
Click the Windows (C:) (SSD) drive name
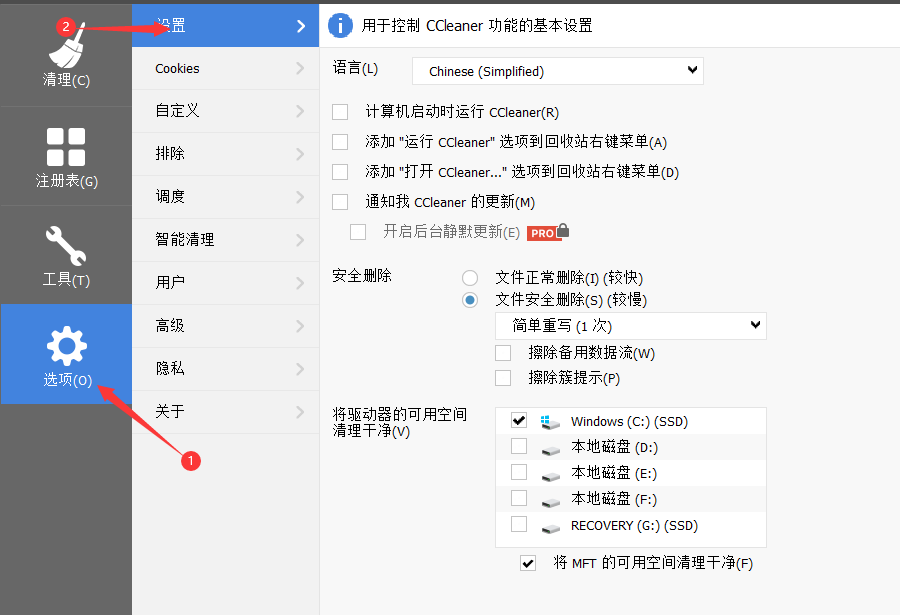point(629,421)
